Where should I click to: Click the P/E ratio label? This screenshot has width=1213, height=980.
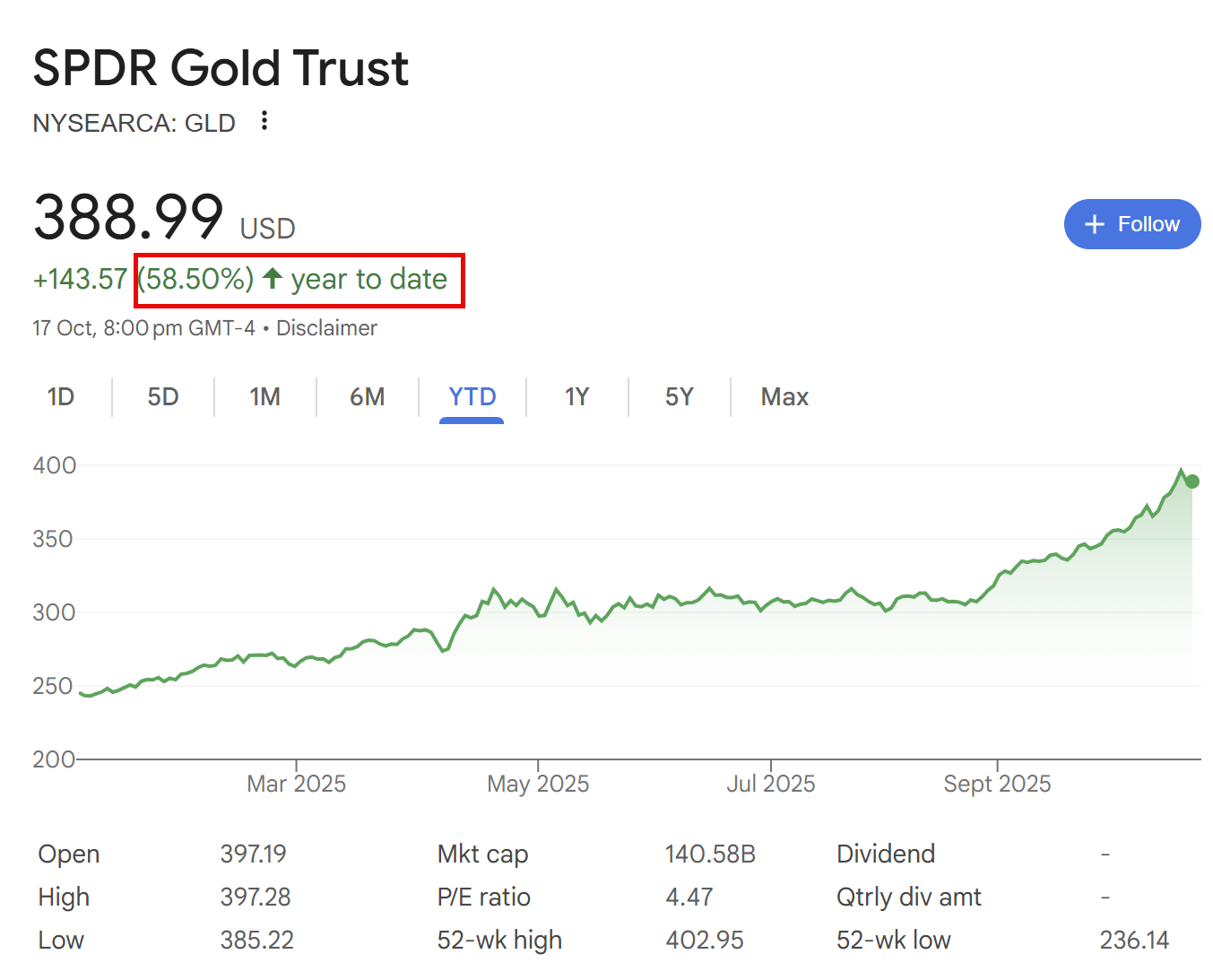(x=483, y=897)
